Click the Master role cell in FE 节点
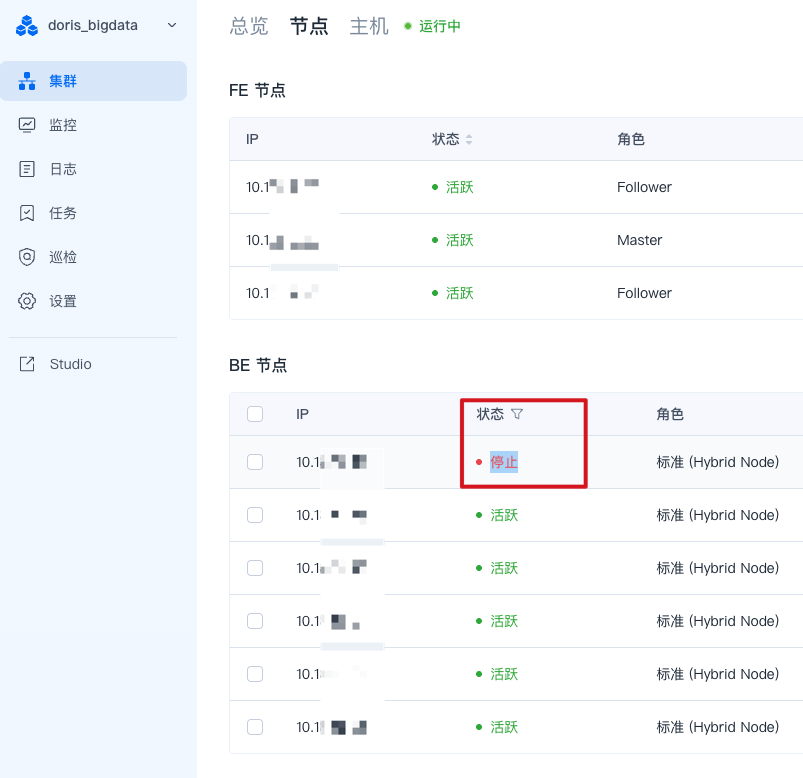Screen dimensions: 803x778 tap(640, 240)
